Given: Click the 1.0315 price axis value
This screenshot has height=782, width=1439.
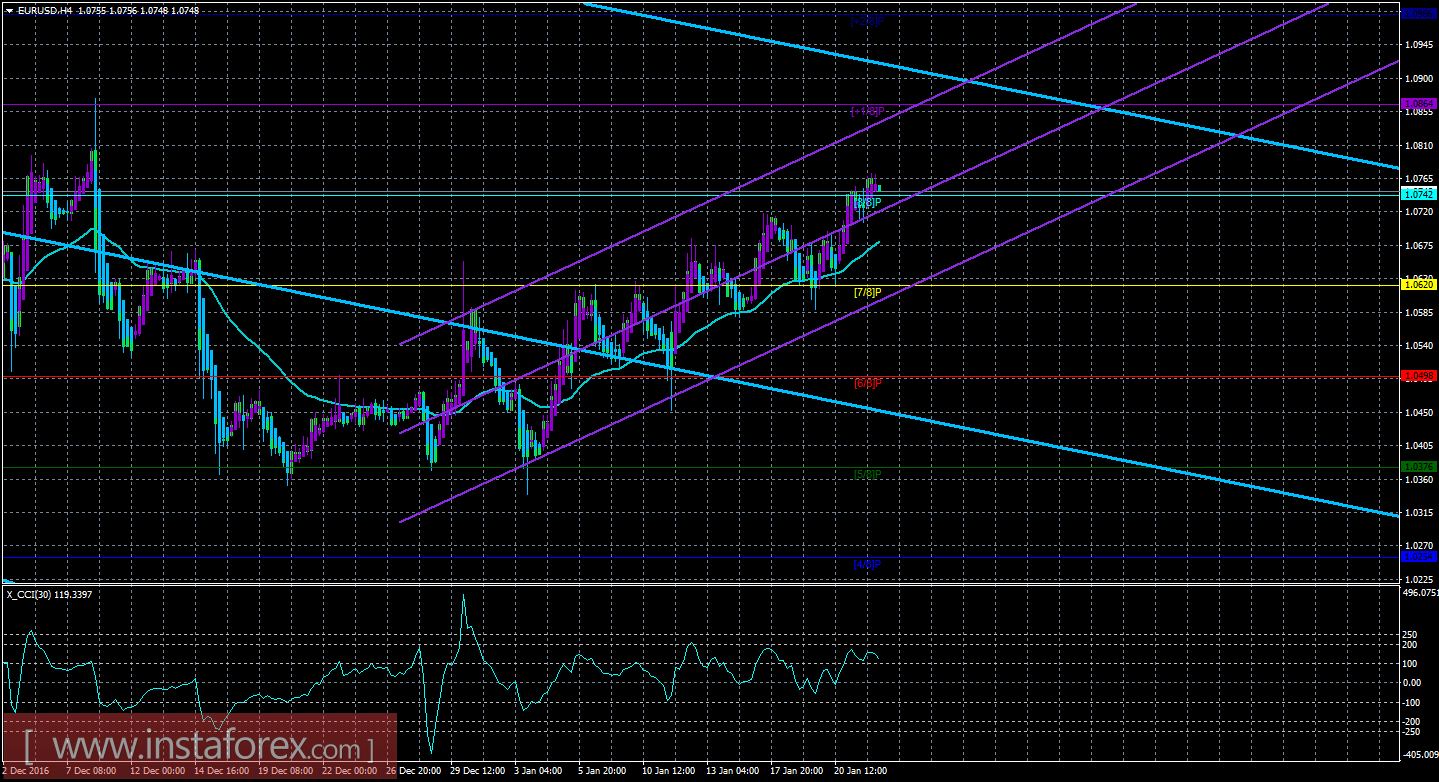Looking at the screenshot, I should pos(1419,512).
